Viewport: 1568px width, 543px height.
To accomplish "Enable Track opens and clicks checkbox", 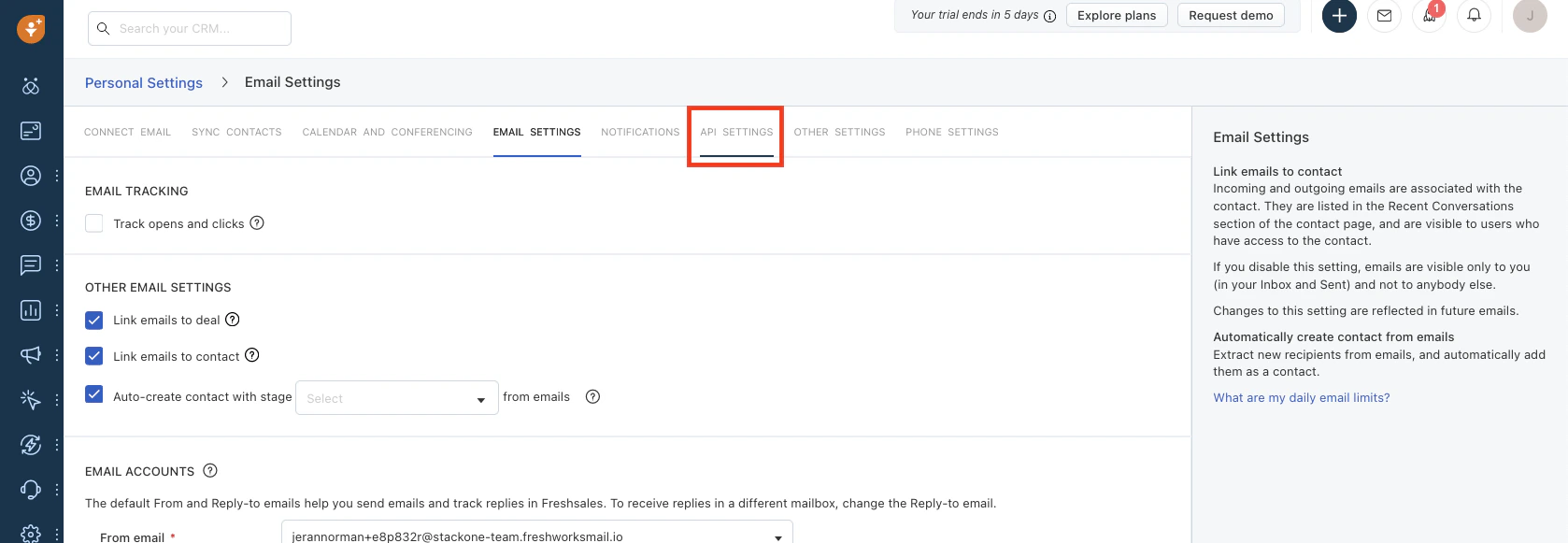I will pyautogui.click(x=94, y=223).
